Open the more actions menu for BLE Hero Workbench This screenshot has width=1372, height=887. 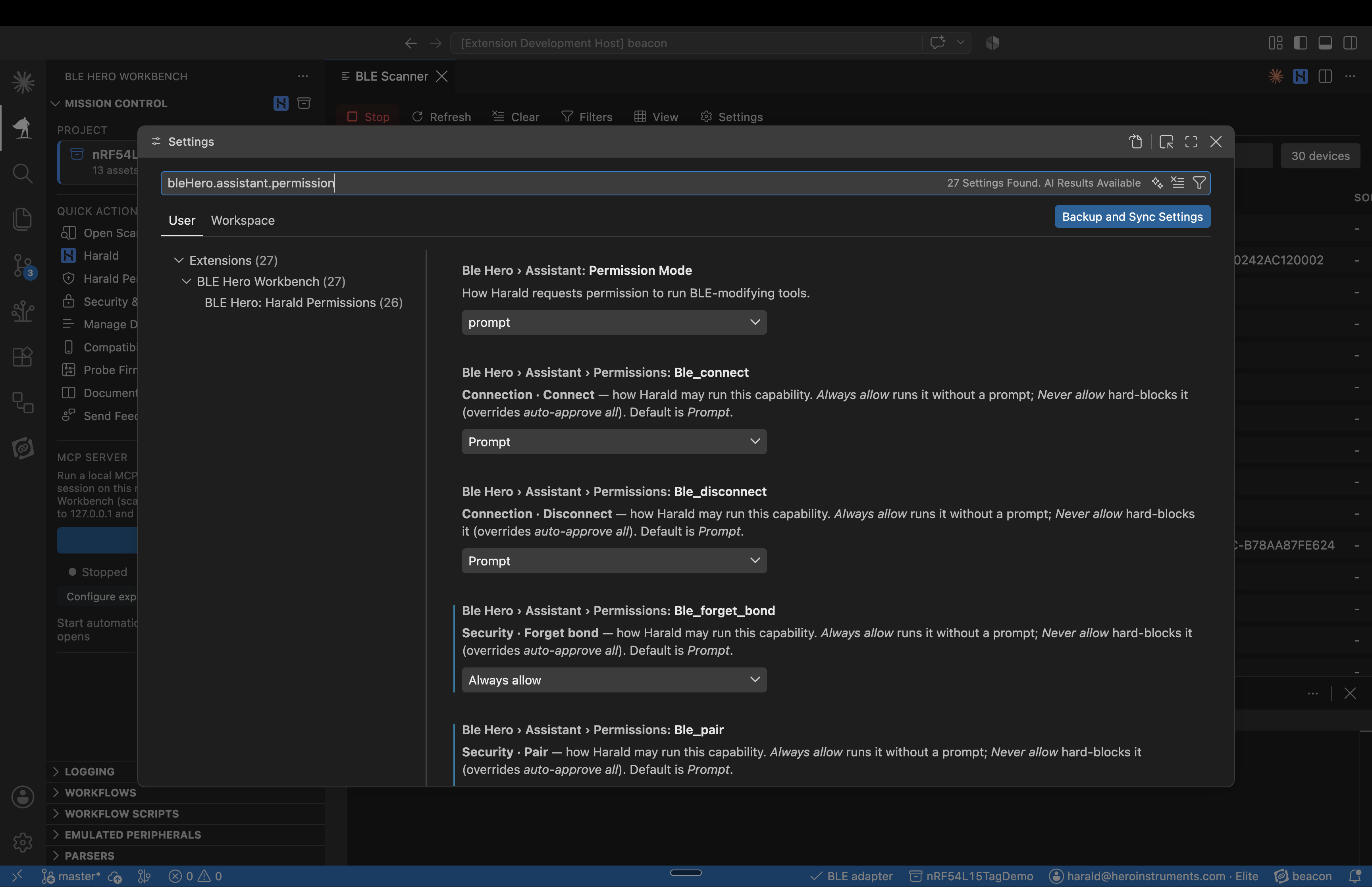[x=303, y=76]
